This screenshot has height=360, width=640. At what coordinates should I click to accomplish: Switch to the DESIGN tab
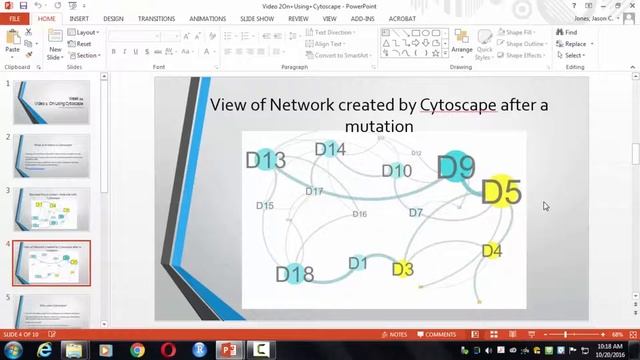(113, 19)
